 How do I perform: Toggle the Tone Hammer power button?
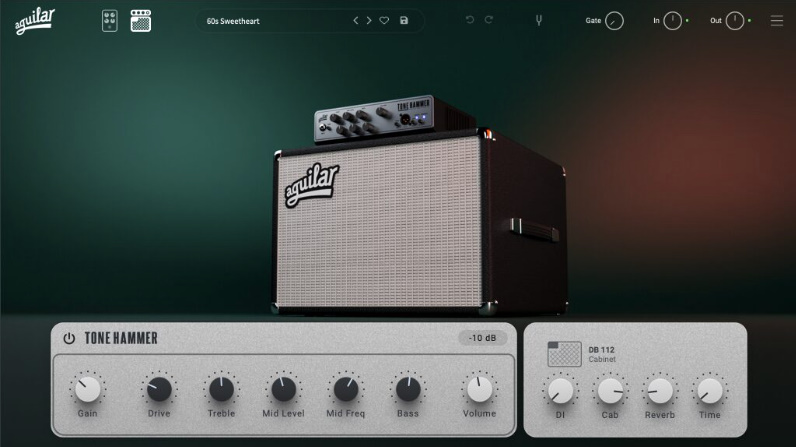[x=69, y=338]
